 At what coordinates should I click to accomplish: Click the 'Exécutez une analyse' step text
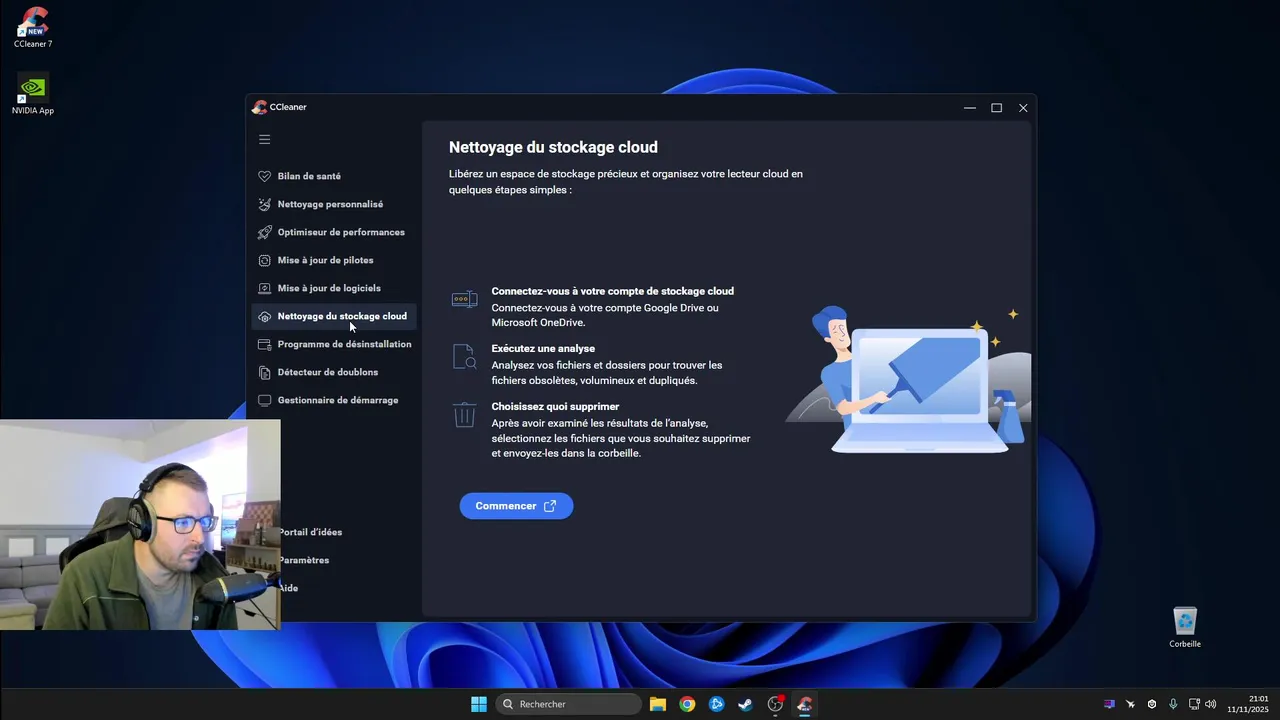pos(543,349)
